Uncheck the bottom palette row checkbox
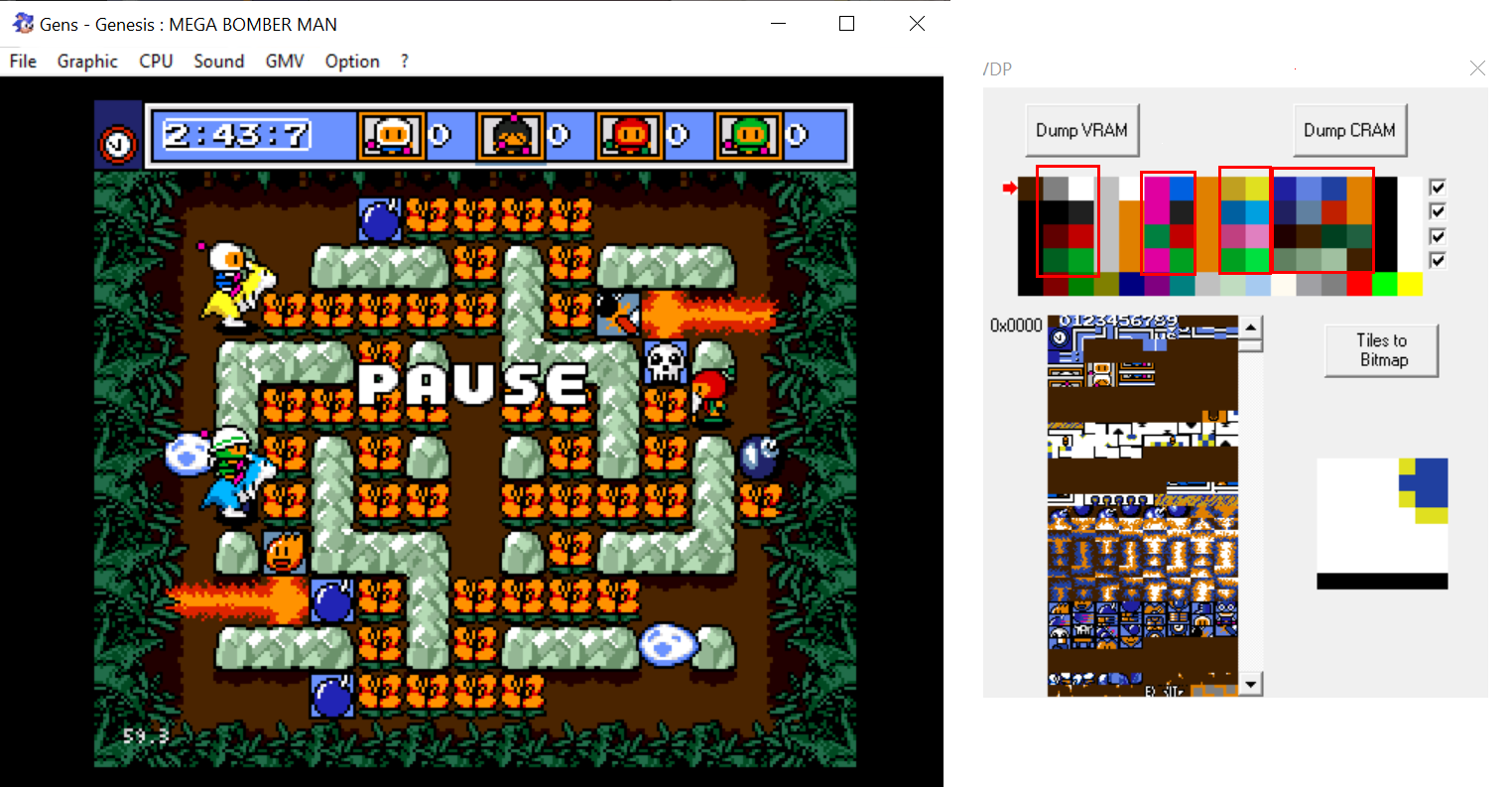1512x787 pixels. 1438,260
